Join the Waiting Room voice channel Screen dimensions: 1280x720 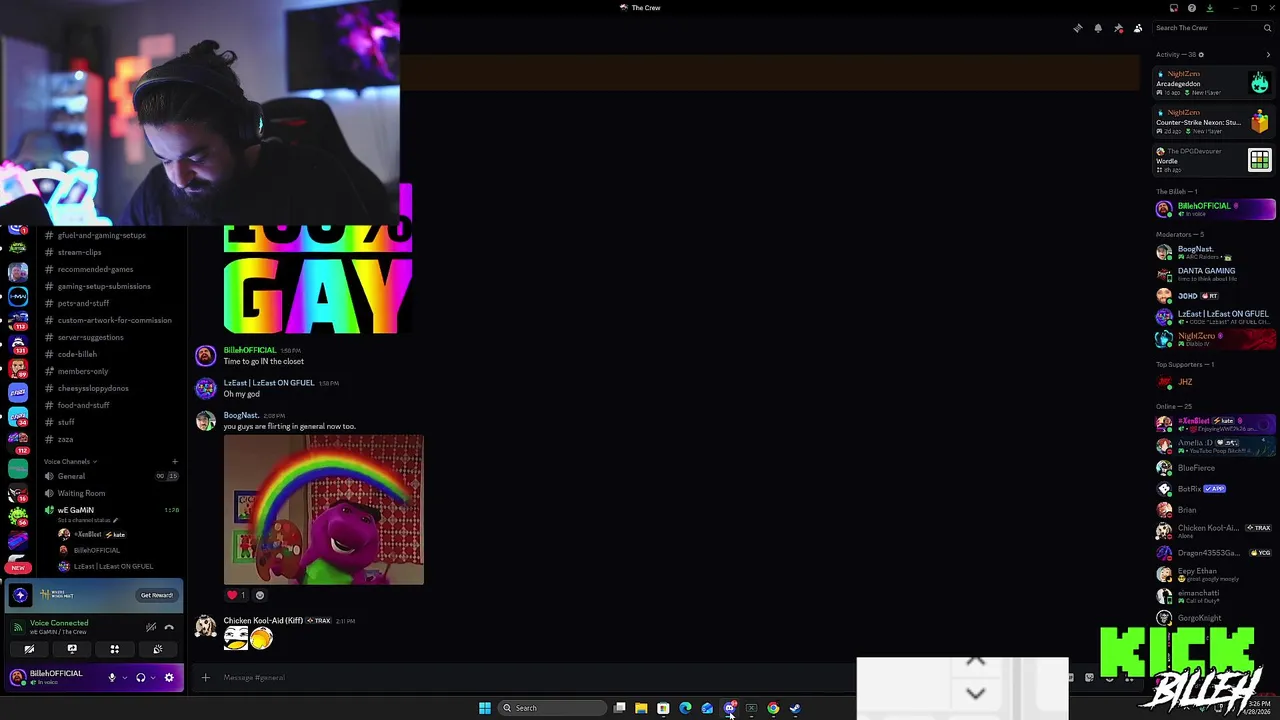point(81,493)
